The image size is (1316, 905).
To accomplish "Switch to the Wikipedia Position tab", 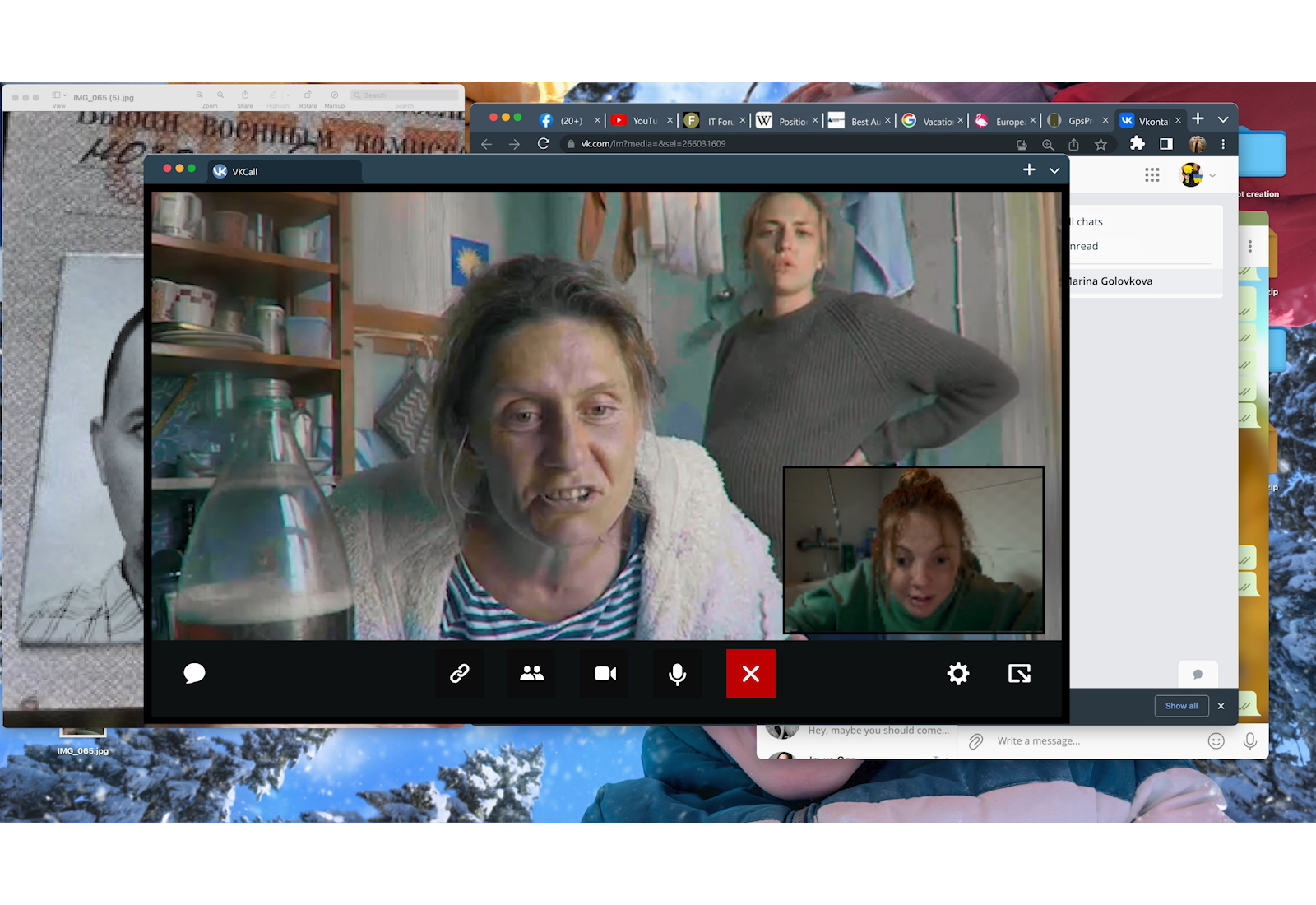I will coord(787,120).
